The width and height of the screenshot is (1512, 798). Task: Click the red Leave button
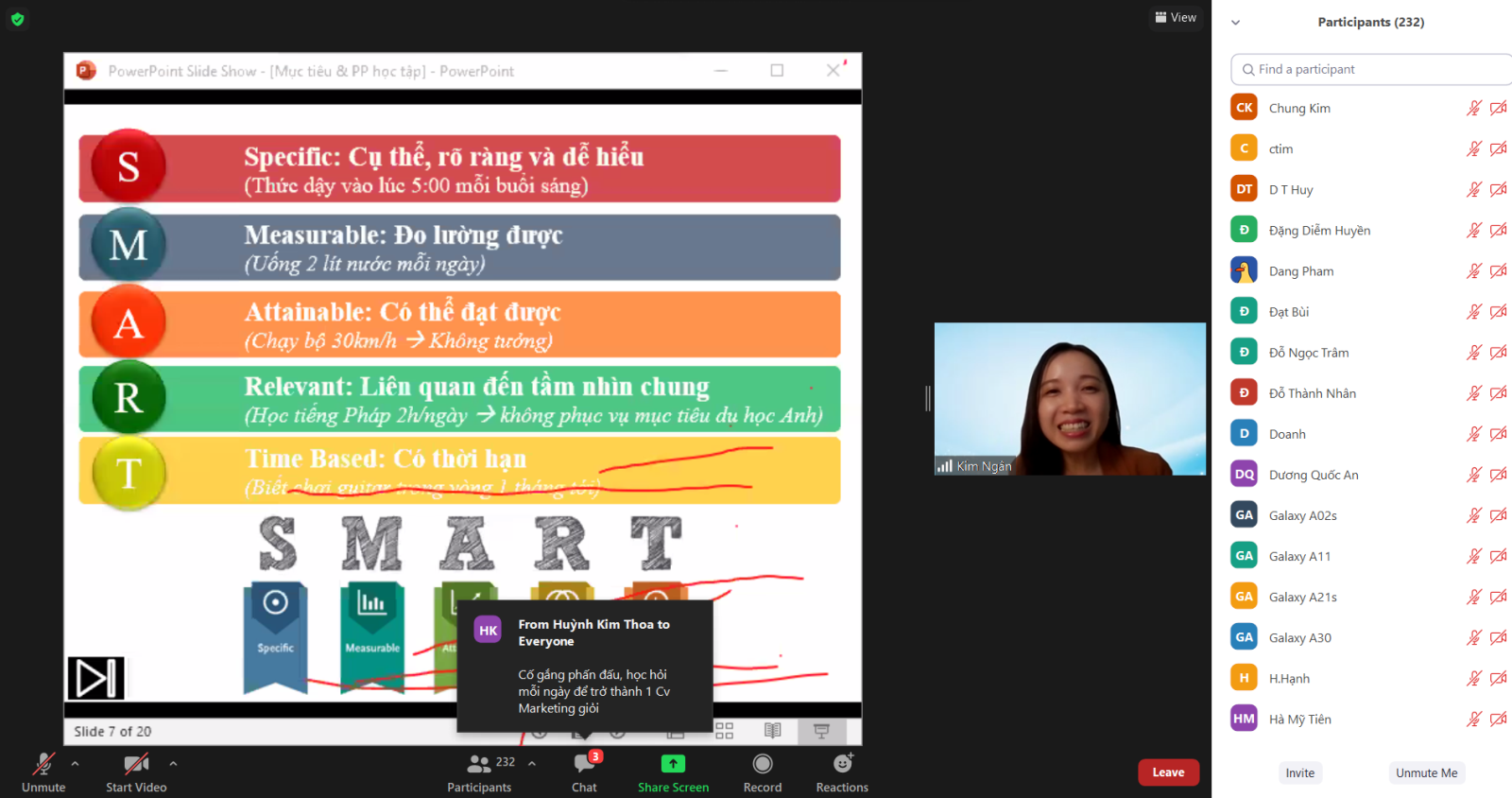coord(1168,772)
